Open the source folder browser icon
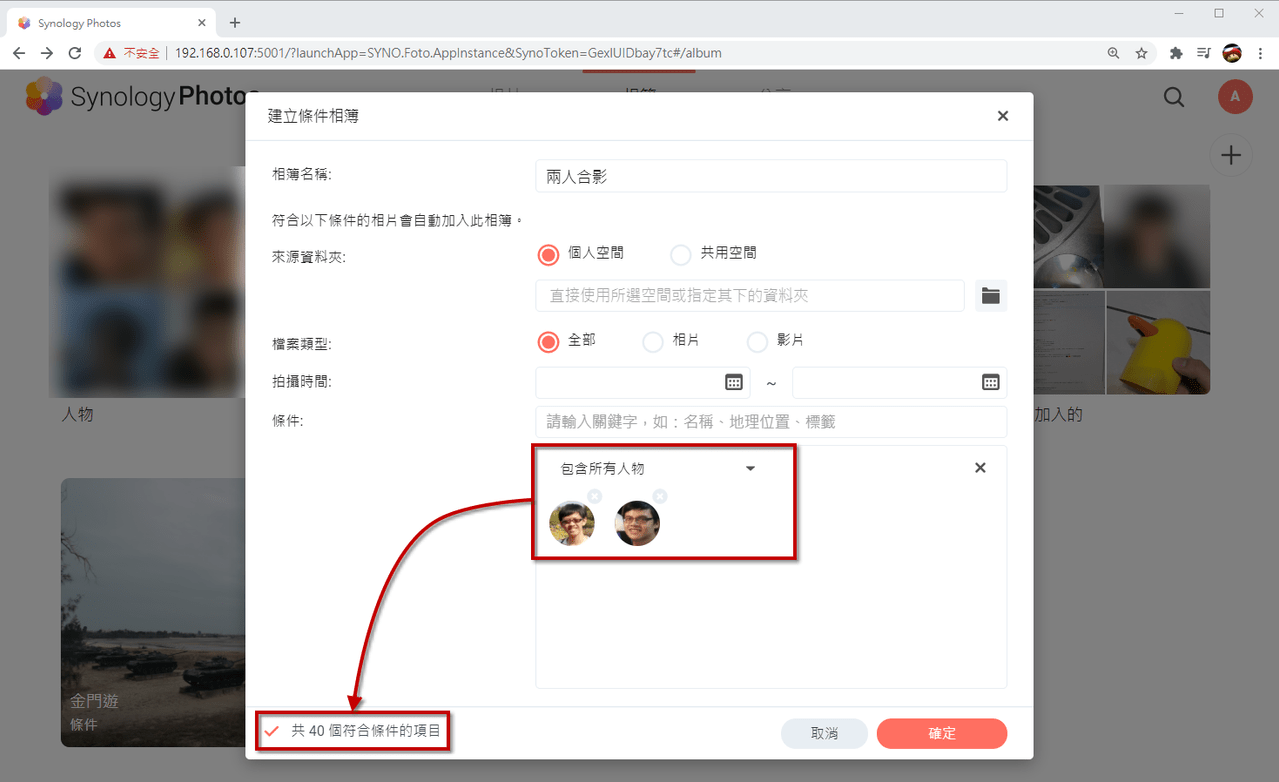This screenshot has width=1279, height=782. coord(990,296)
